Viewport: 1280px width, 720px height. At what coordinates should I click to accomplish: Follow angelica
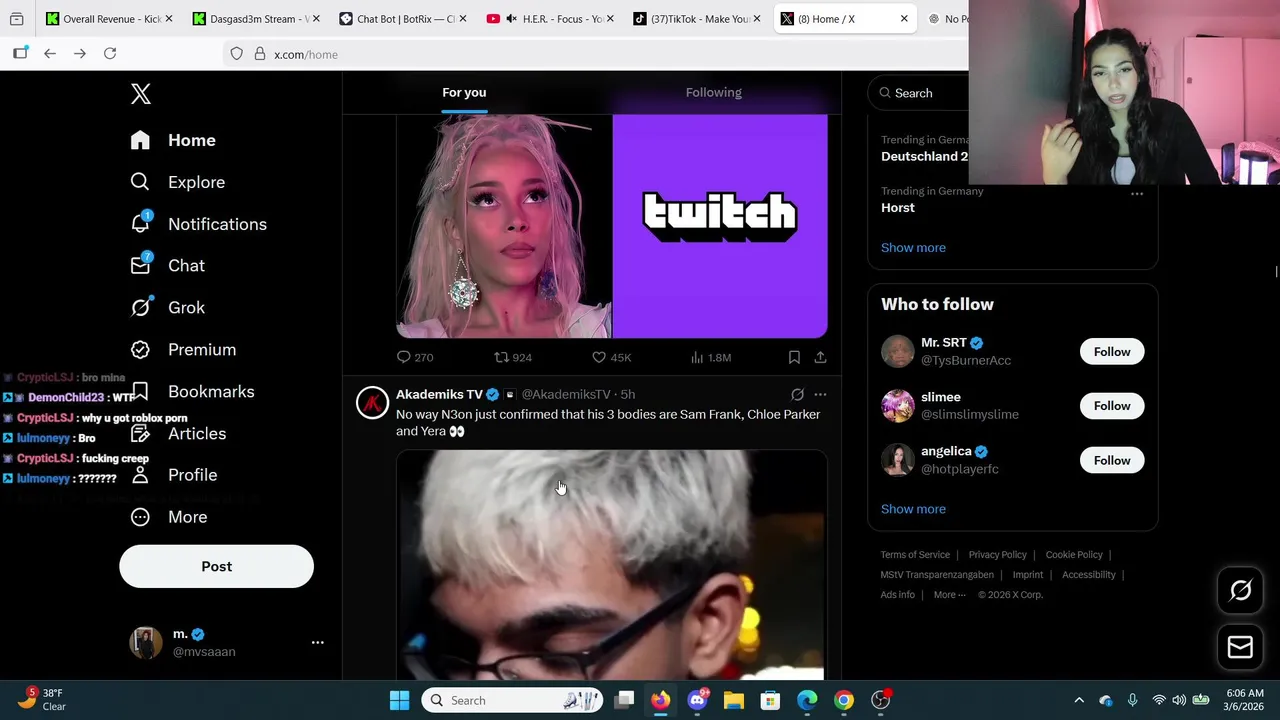coord(1112,460)
